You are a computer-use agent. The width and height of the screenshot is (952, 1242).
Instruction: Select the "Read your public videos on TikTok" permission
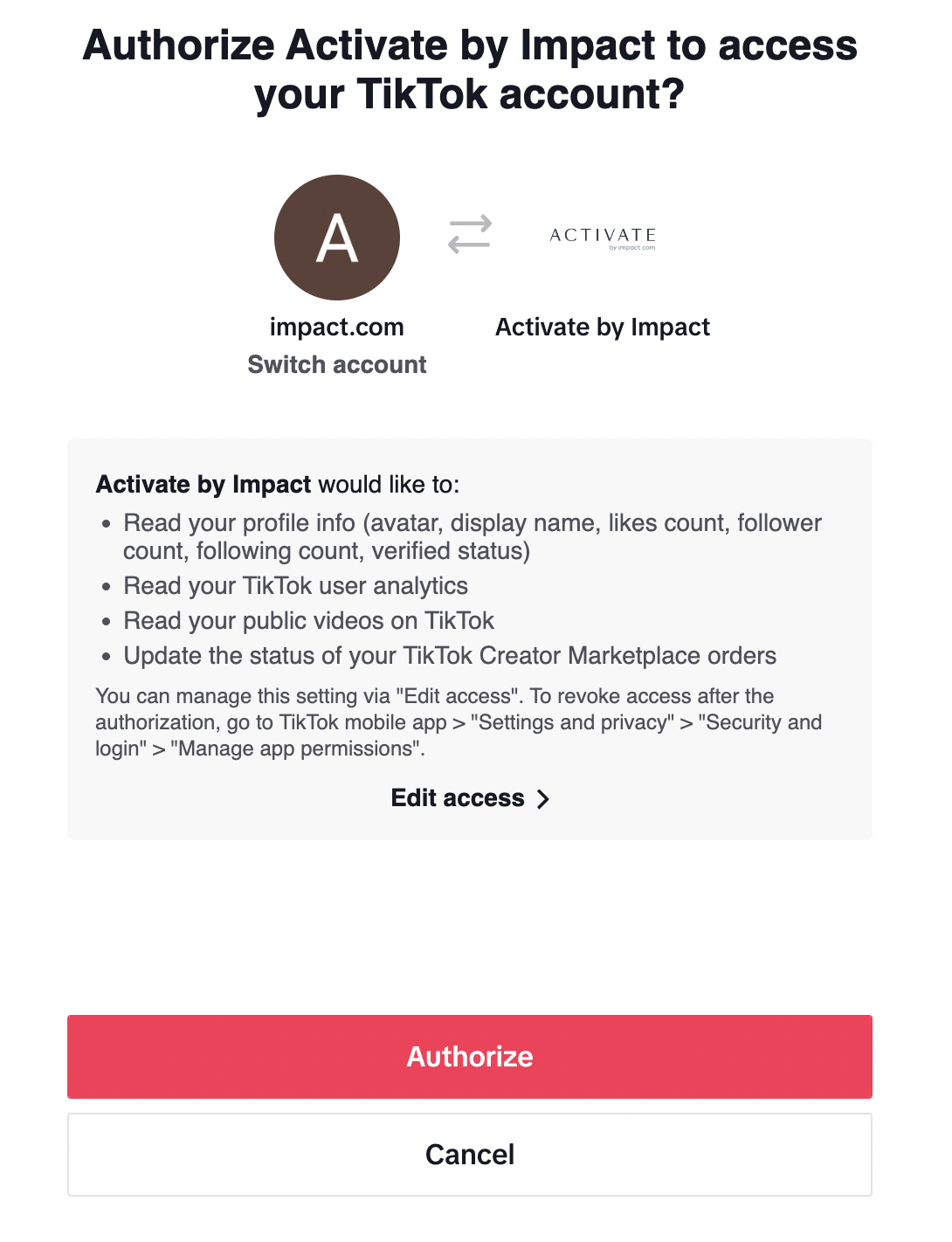[x=309, y=621]
